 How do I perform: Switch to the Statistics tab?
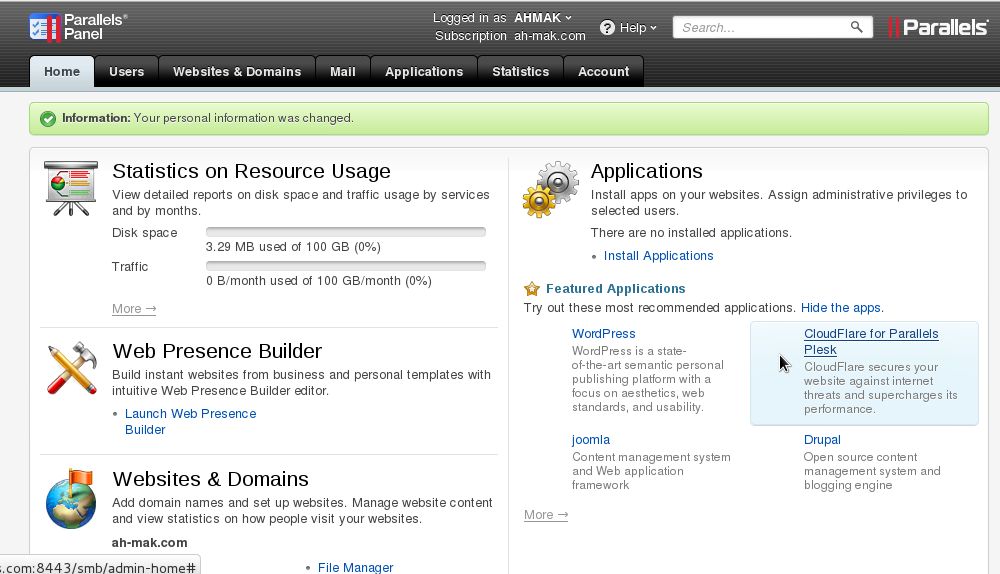click(x=520, y=71)
